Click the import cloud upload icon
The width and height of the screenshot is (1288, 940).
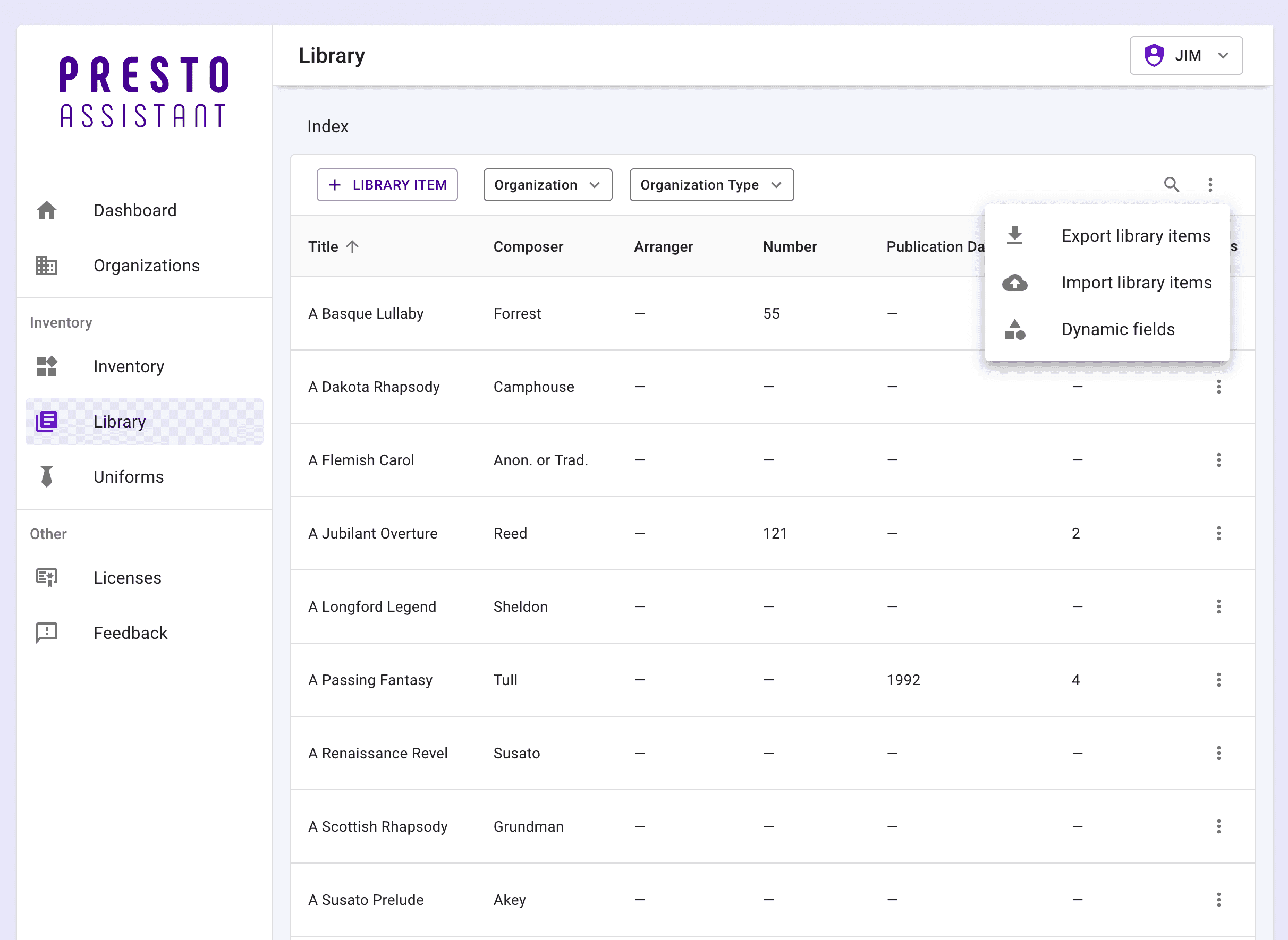pos(1015,282)
